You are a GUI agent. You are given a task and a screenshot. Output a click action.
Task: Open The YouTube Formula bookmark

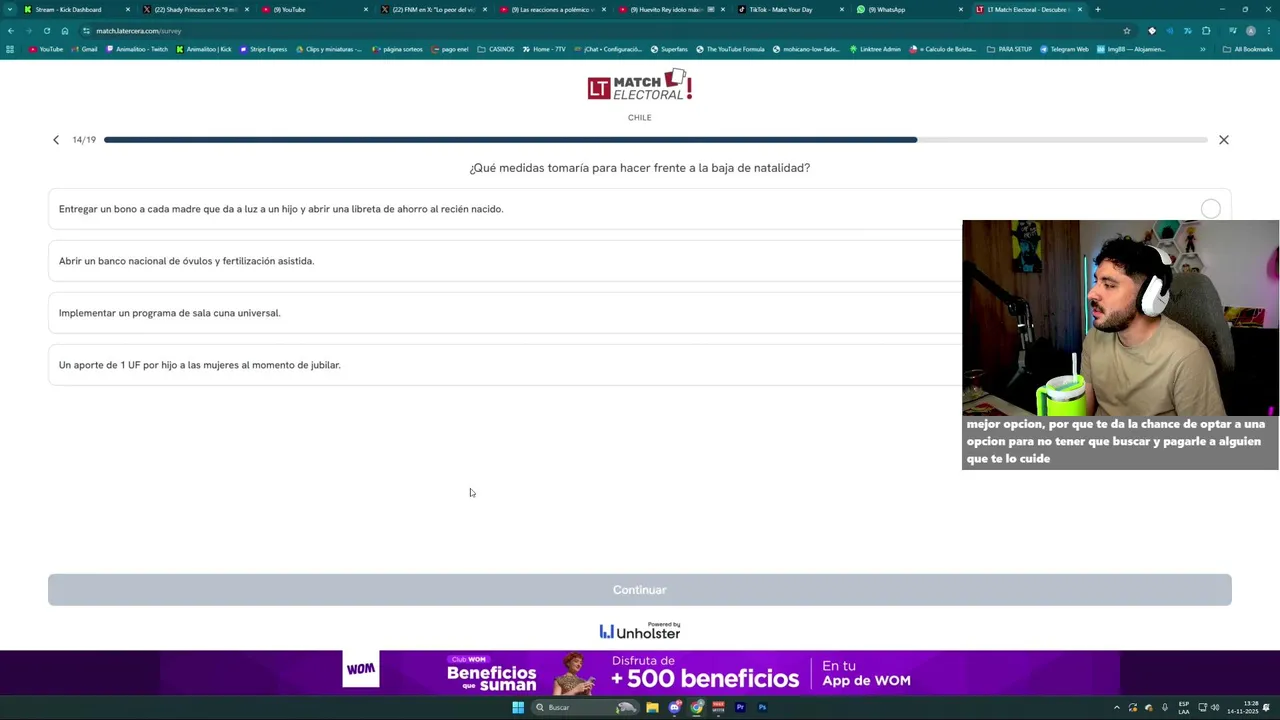(x=730, y=49)
